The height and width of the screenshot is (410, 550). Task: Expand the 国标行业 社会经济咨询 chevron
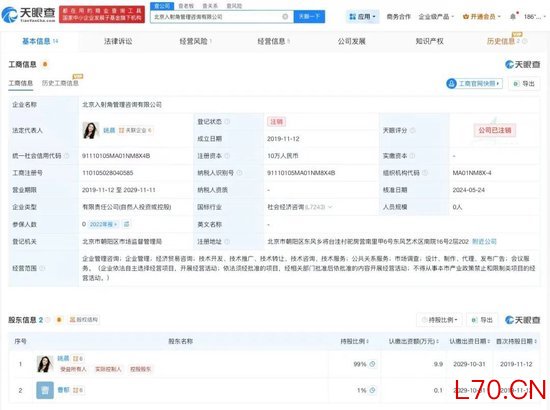(x=330, y=207)
